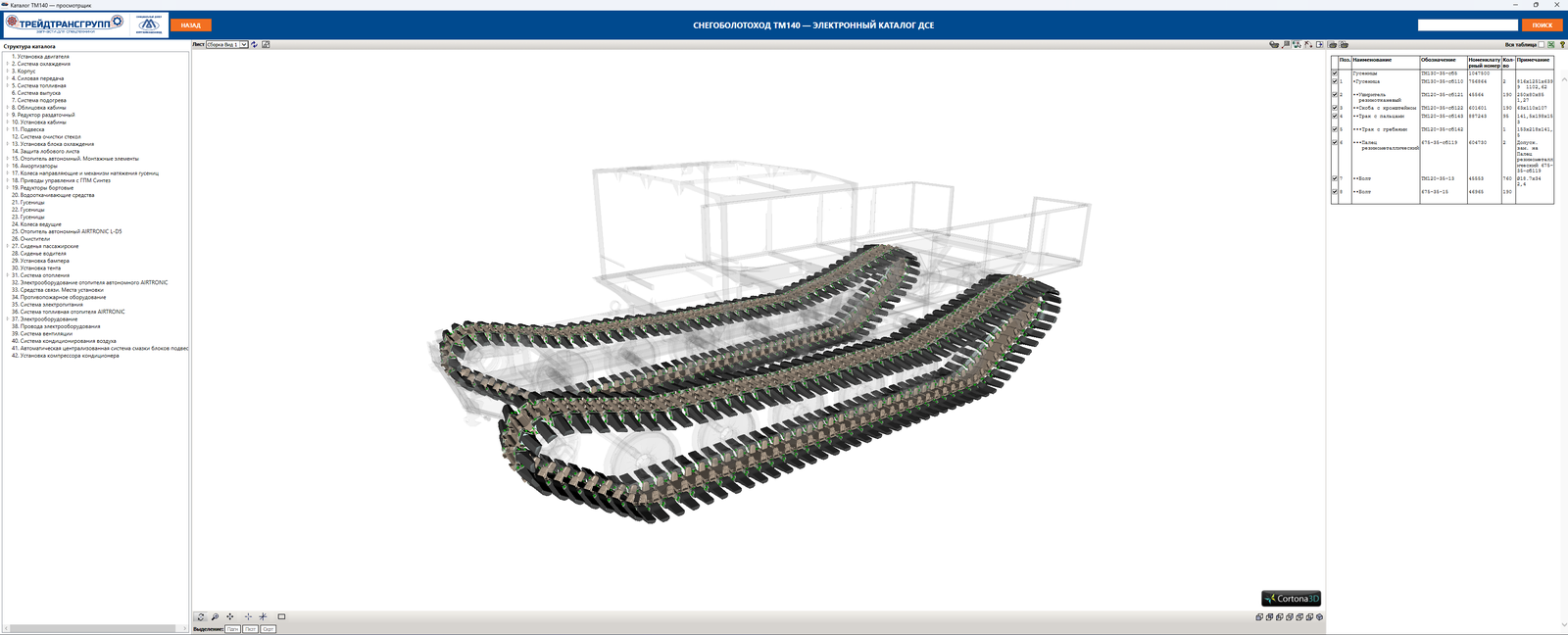Click '6. Система выпуска' in the tree

(36, 93)
